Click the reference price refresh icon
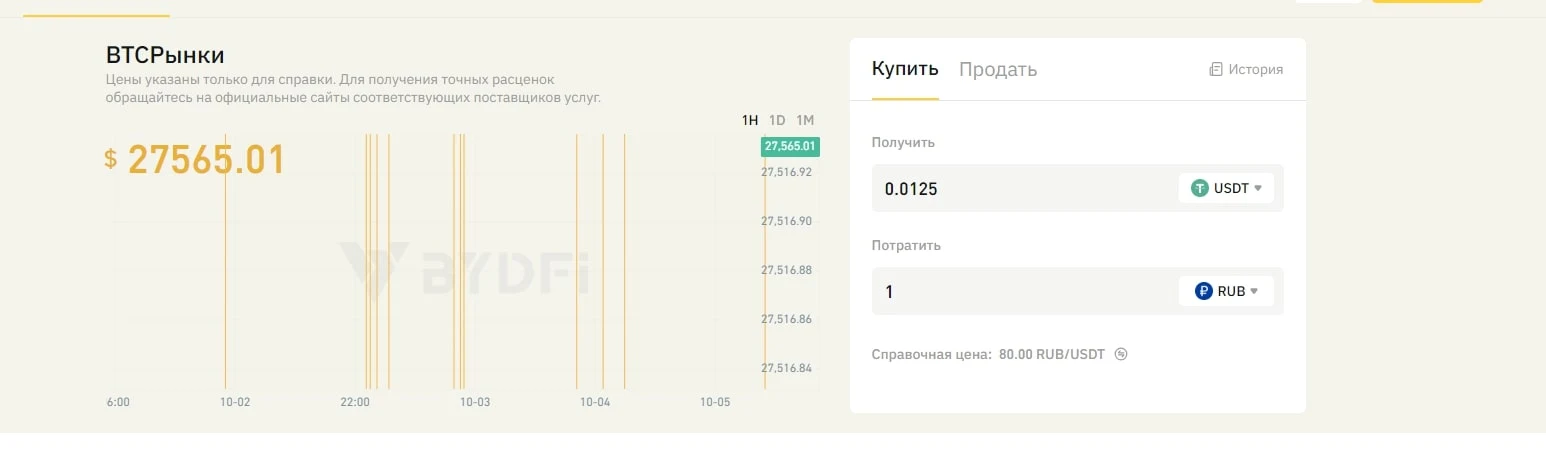Screen dimensions: 1546x470 coord(1121,354)
